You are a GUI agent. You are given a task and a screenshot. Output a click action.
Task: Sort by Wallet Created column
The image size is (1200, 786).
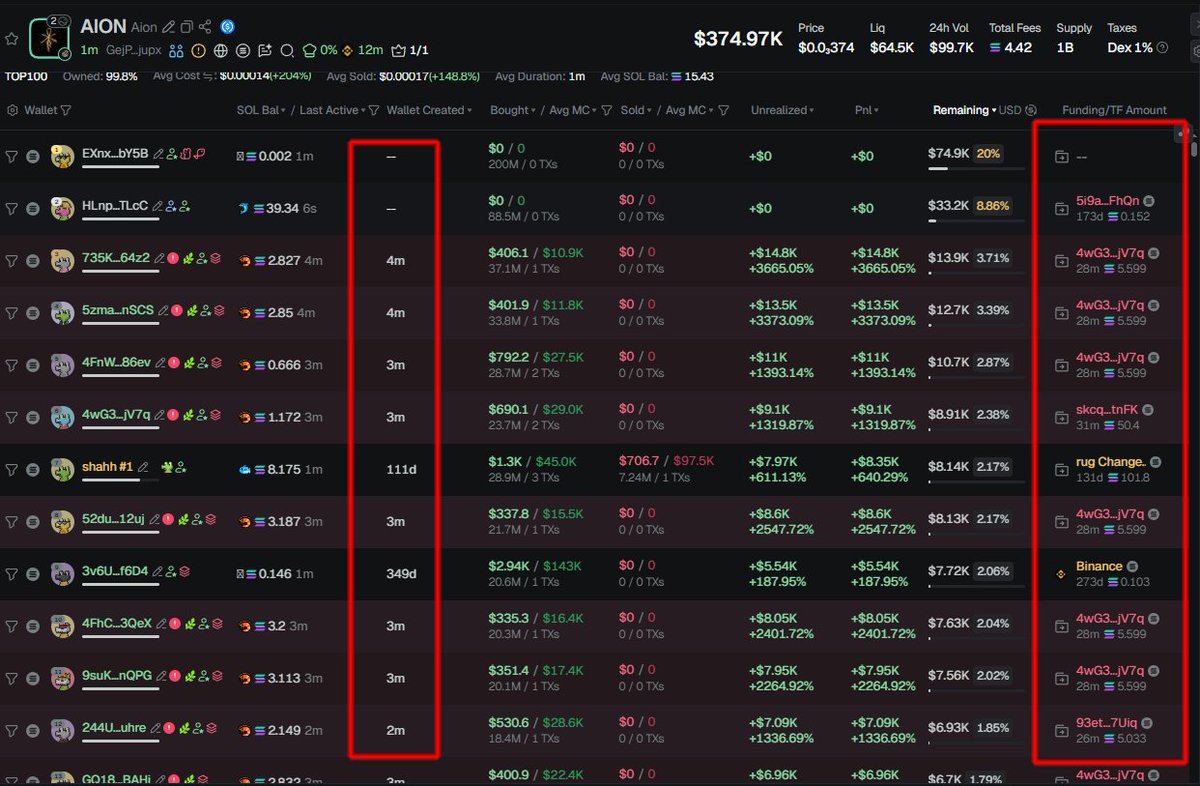click(x=429, y=110)
